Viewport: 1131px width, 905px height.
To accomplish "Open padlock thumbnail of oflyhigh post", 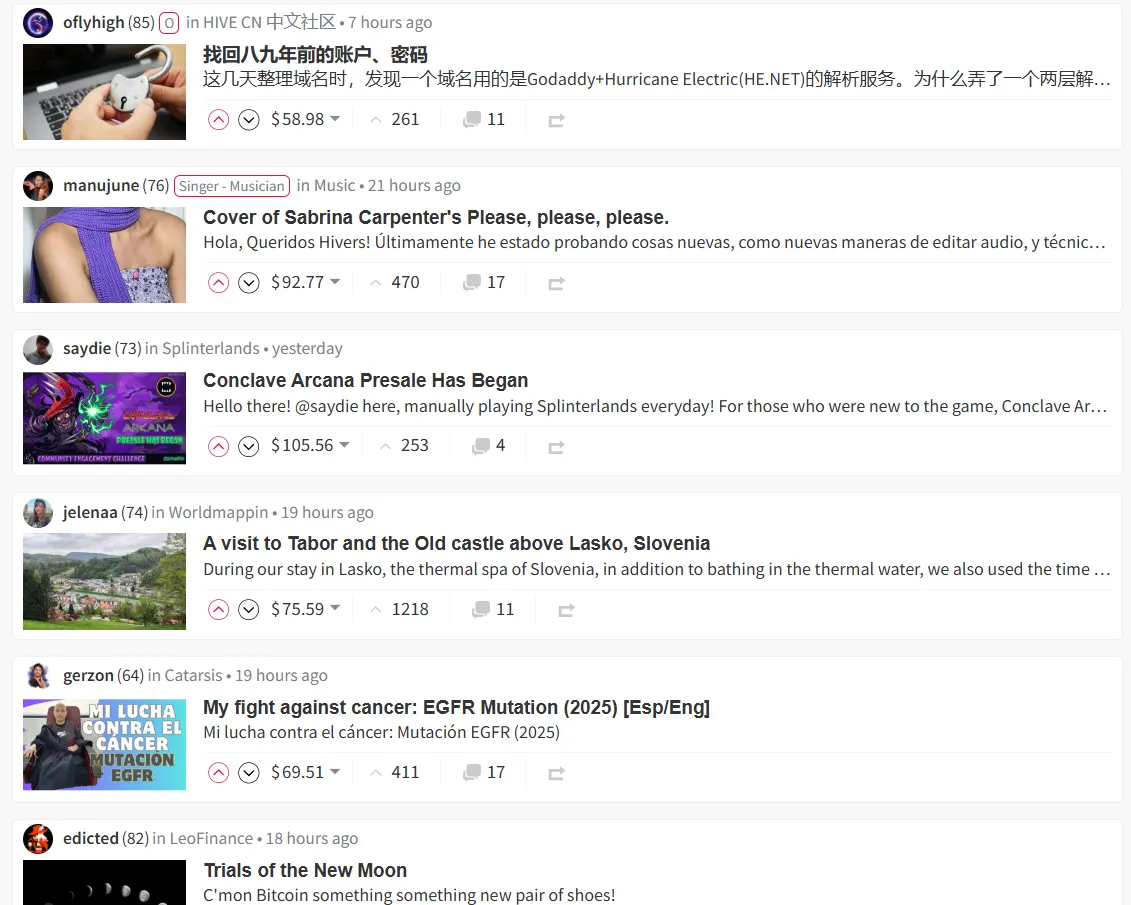I will 105,92.
